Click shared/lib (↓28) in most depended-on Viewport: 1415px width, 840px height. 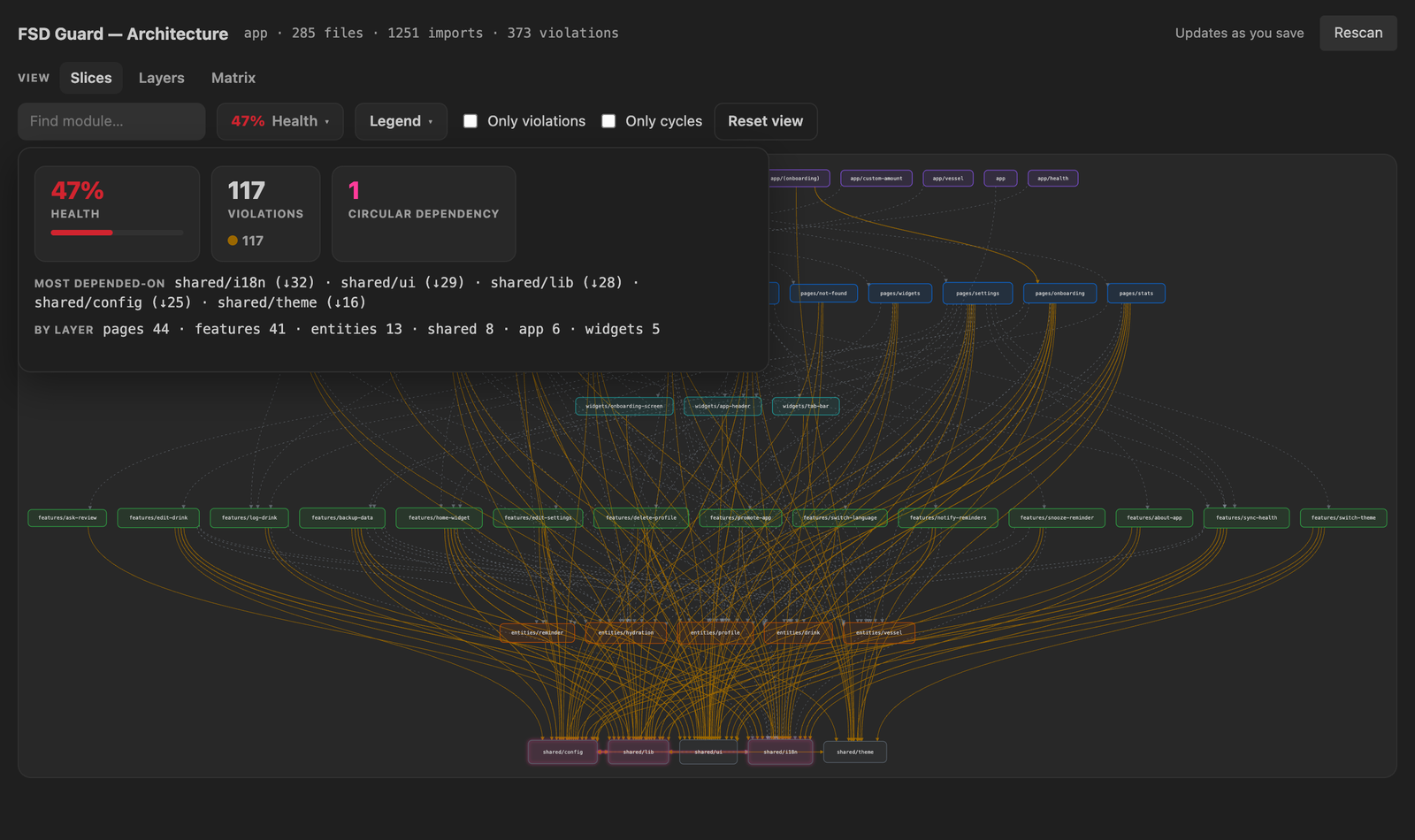(x=556, y=282)
